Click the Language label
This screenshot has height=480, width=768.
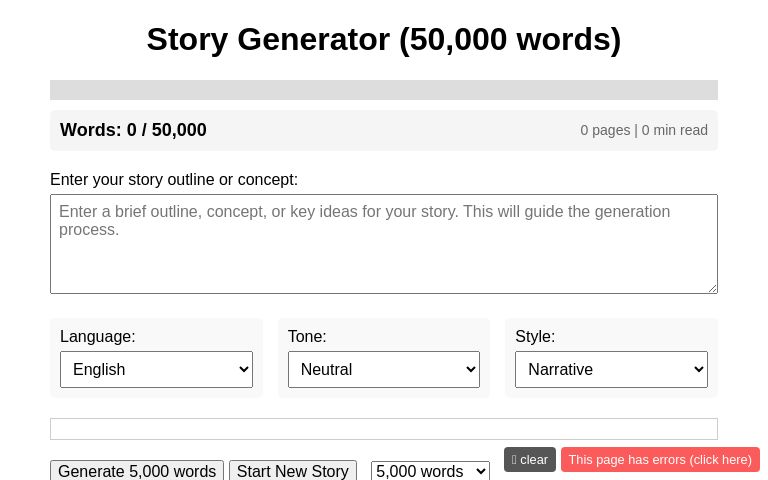[97, 337]
